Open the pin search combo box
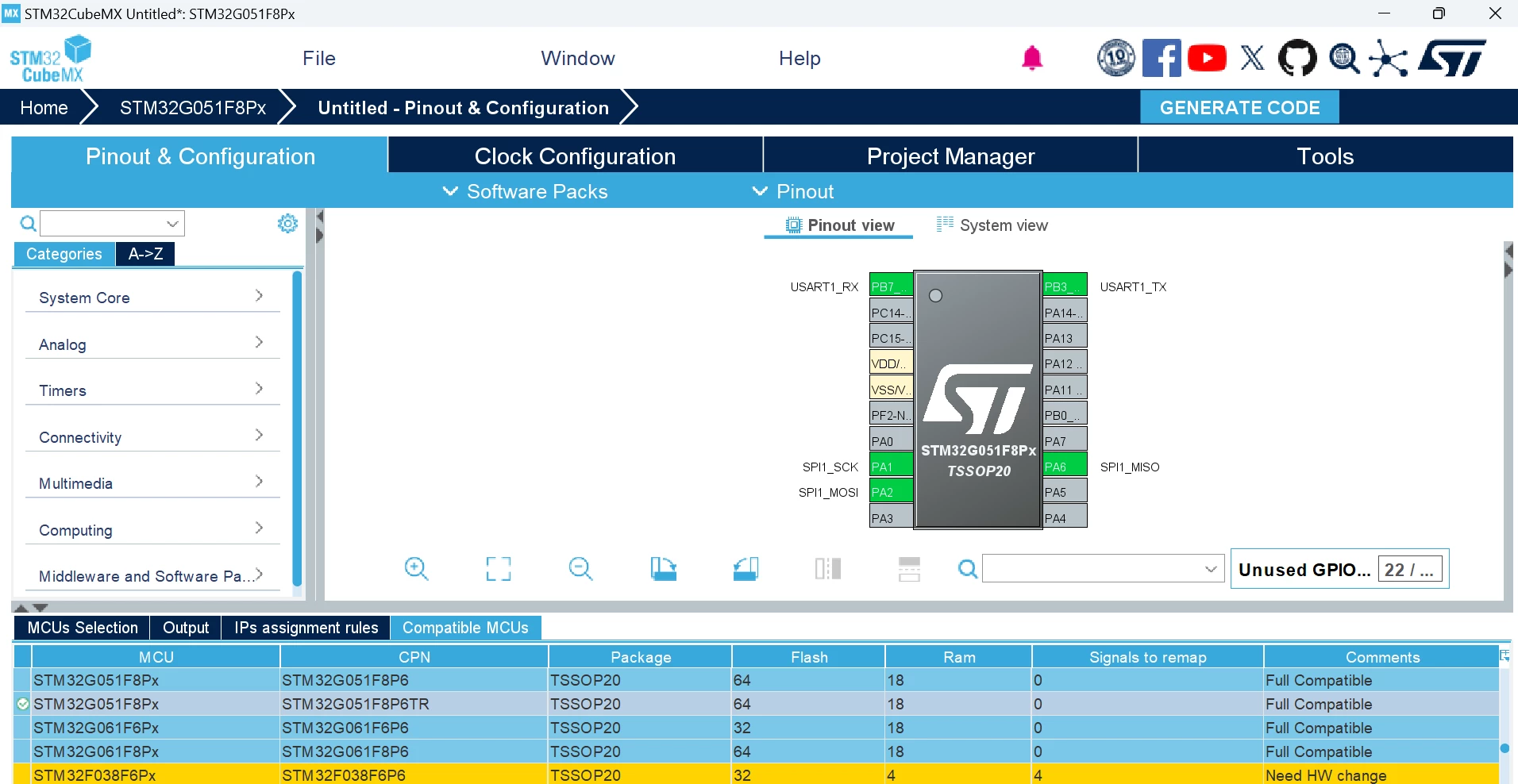The image size is (1518, 784). (1103, 568)
